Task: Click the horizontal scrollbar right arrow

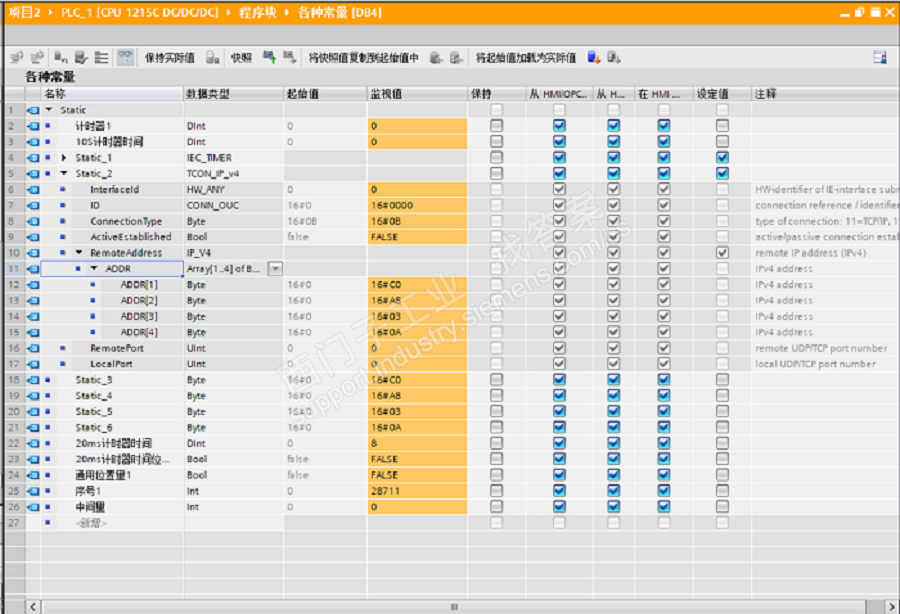Action: [891, 607]
